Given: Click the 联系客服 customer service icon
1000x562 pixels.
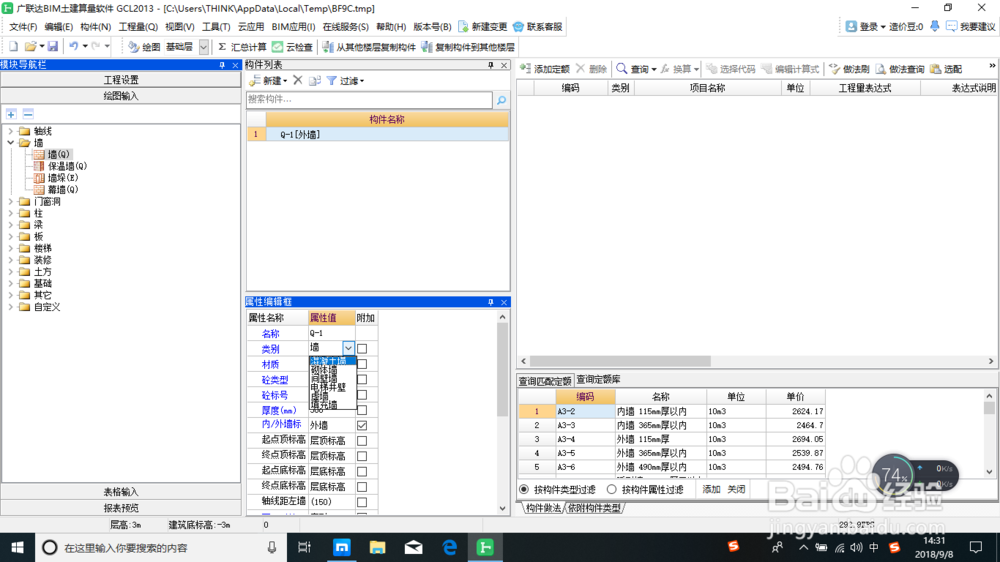Looking at the screenshot, I should pyautogui.click(x=518, y=27).
